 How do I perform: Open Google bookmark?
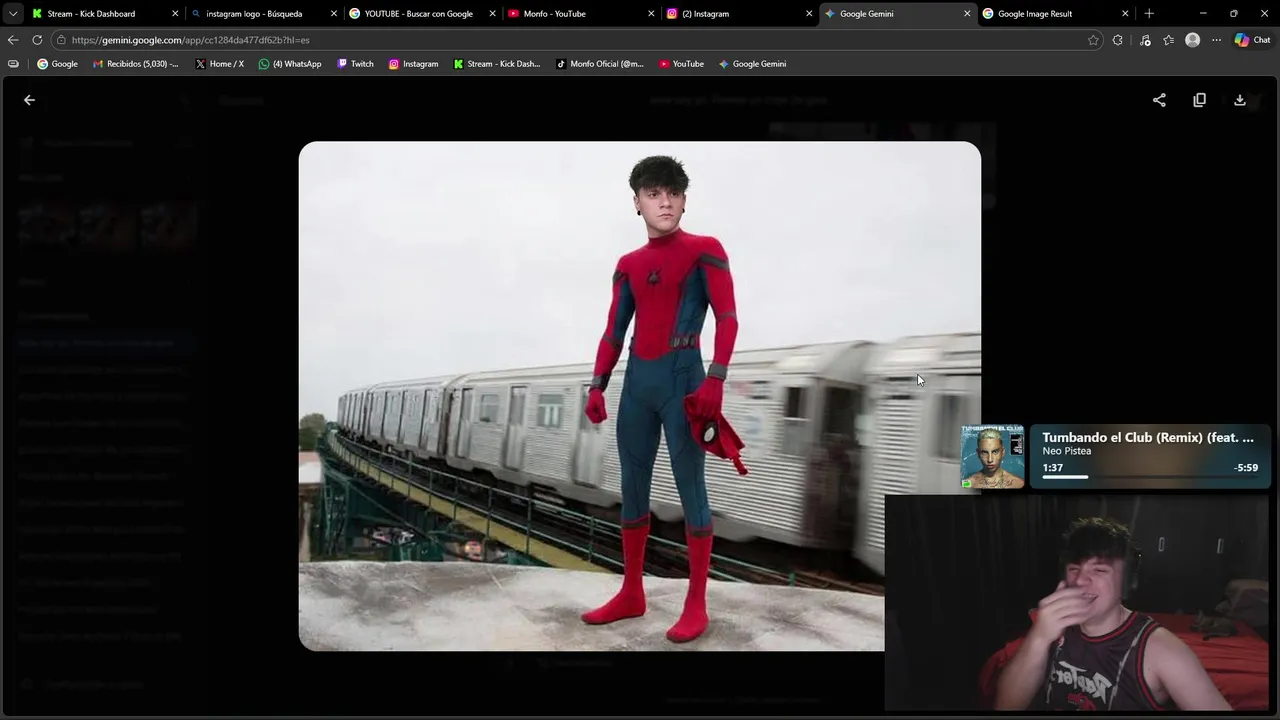(x=57, y=64)
